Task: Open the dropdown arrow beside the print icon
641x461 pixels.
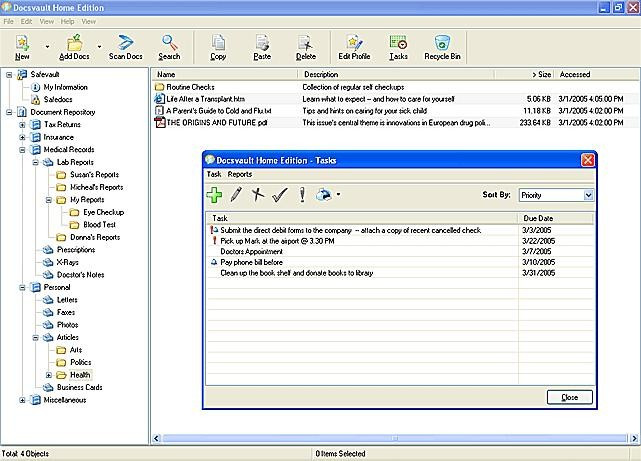Action: pos(338,195)
